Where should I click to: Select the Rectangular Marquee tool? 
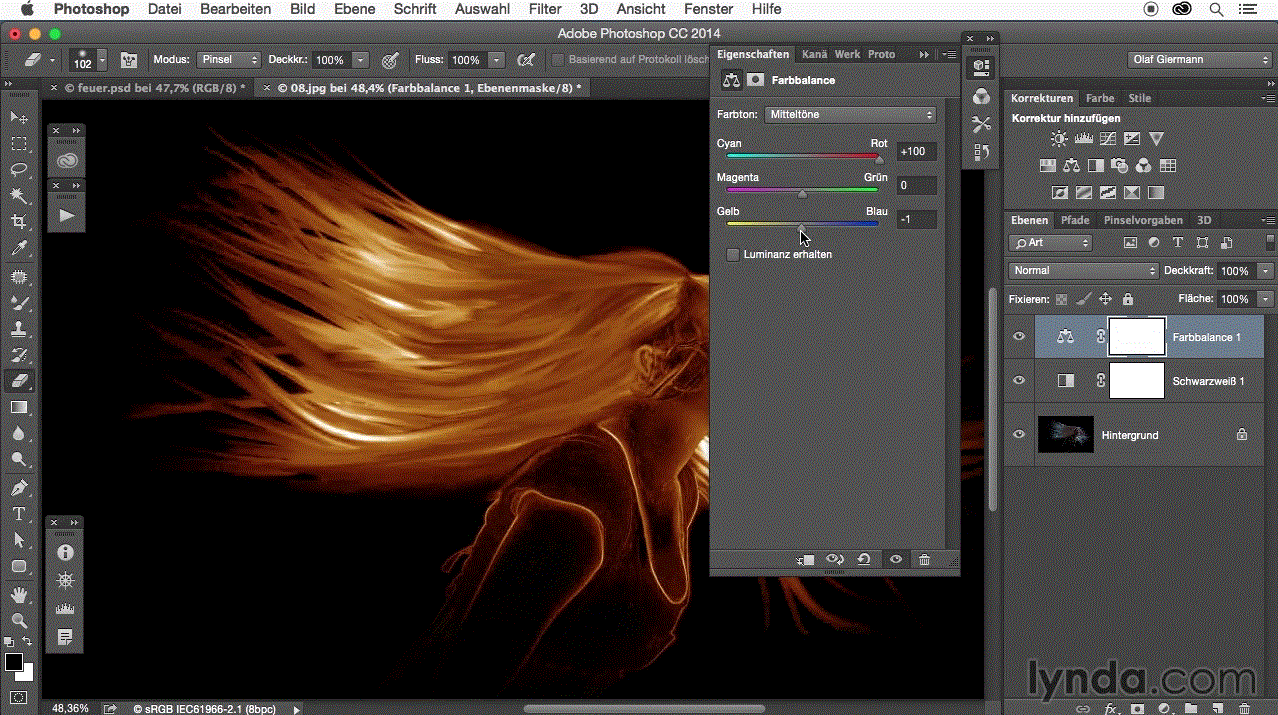point(19,144)
